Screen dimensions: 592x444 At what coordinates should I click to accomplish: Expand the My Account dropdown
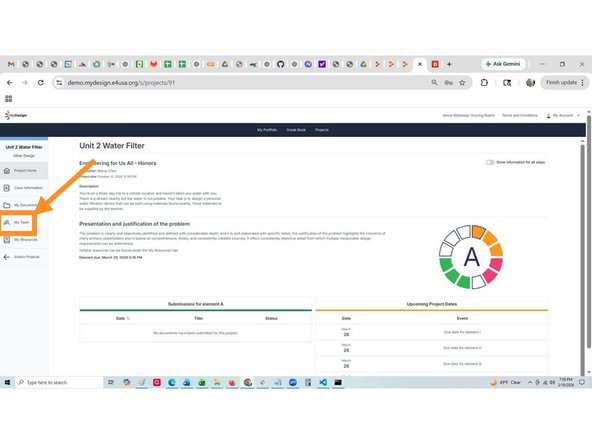[x=563, y=116]
